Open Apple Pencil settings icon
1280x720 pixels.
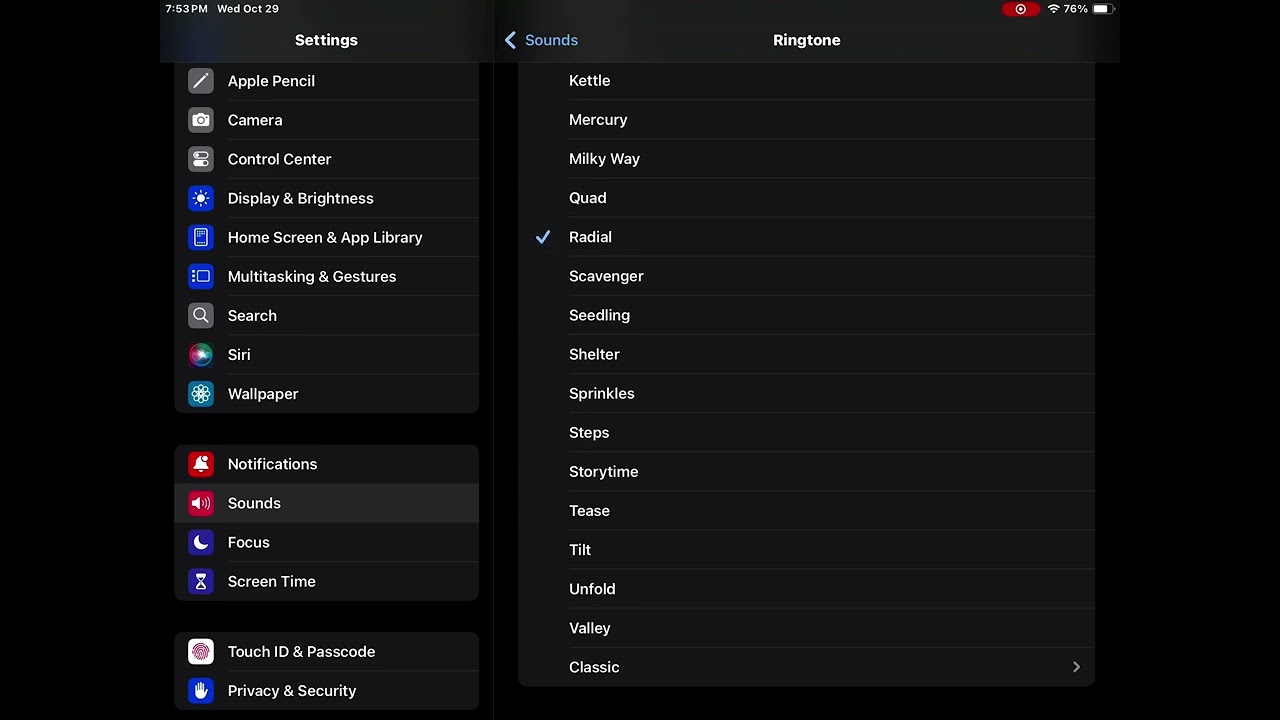pyautogui.click(x=201, y=81)
